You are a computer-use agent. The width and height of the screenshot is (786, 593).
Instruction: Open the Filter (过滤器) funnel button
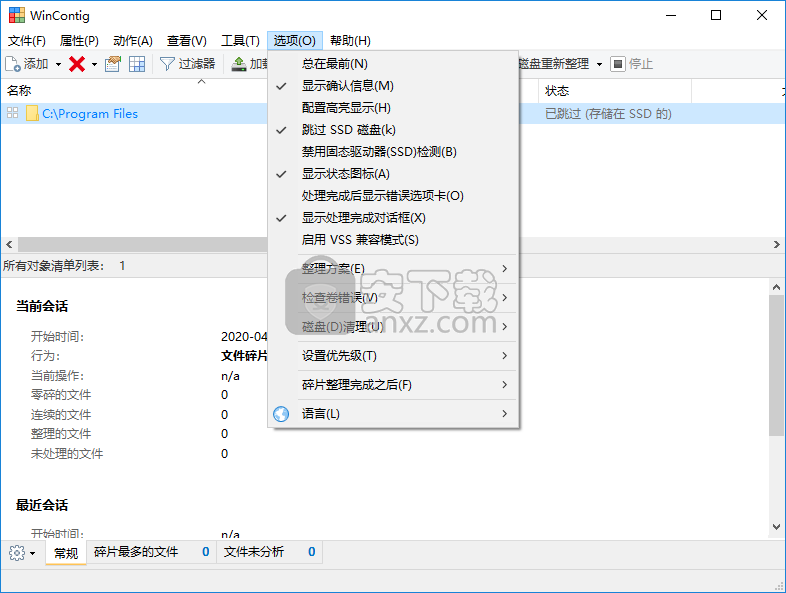click(x=187, y=64)
